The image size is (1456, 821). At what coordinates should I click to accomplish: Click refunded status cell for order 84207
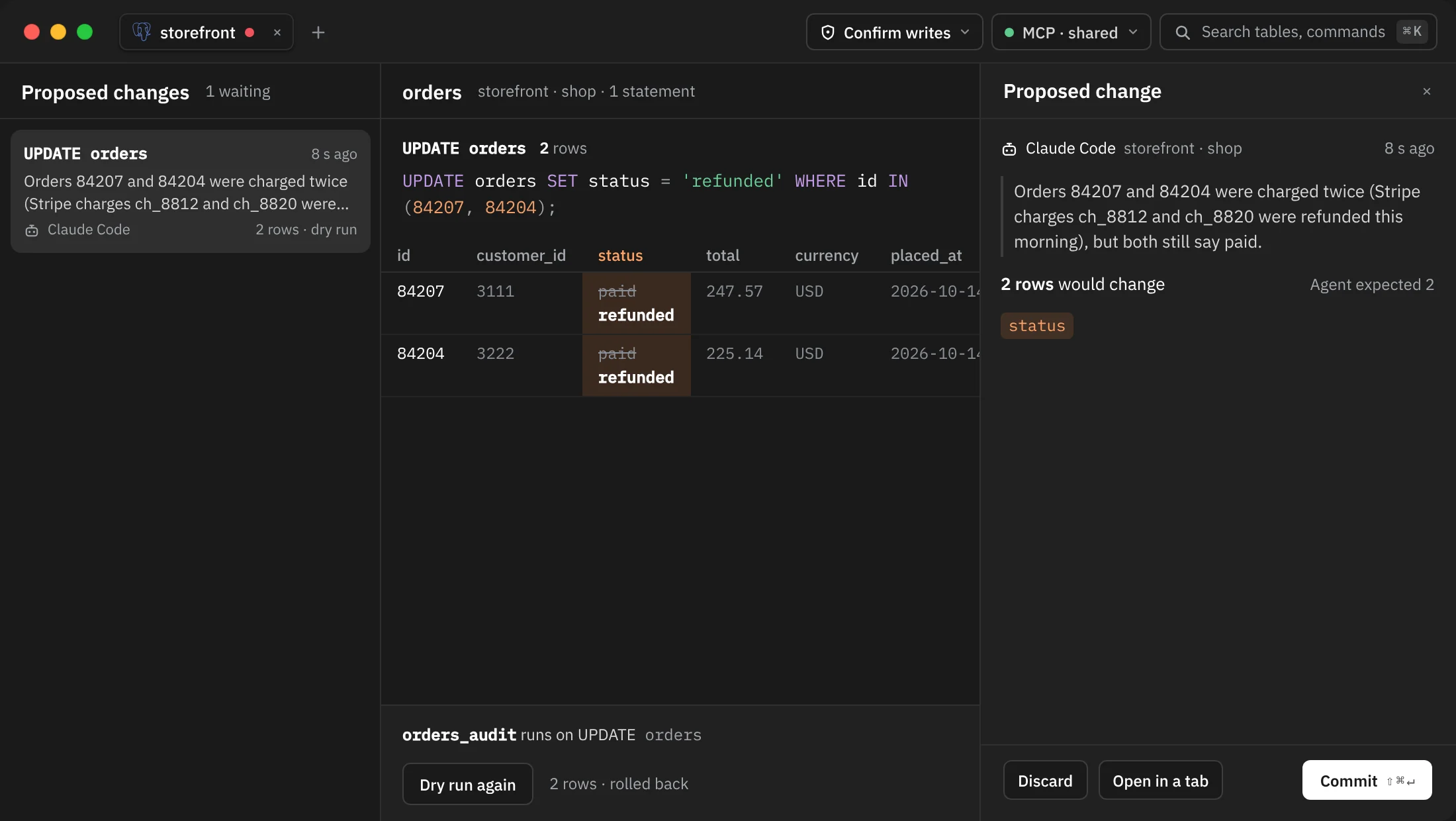pos(636,303)
